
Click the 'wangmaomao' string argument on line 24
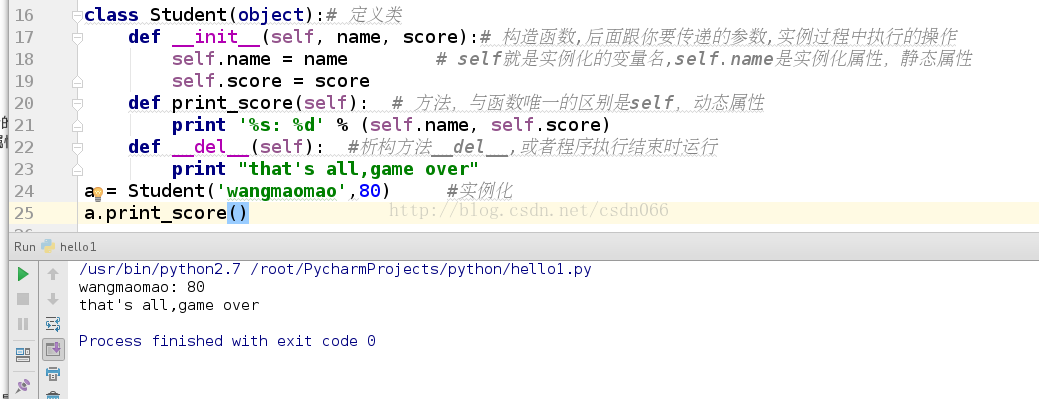[x=282, y=191]
